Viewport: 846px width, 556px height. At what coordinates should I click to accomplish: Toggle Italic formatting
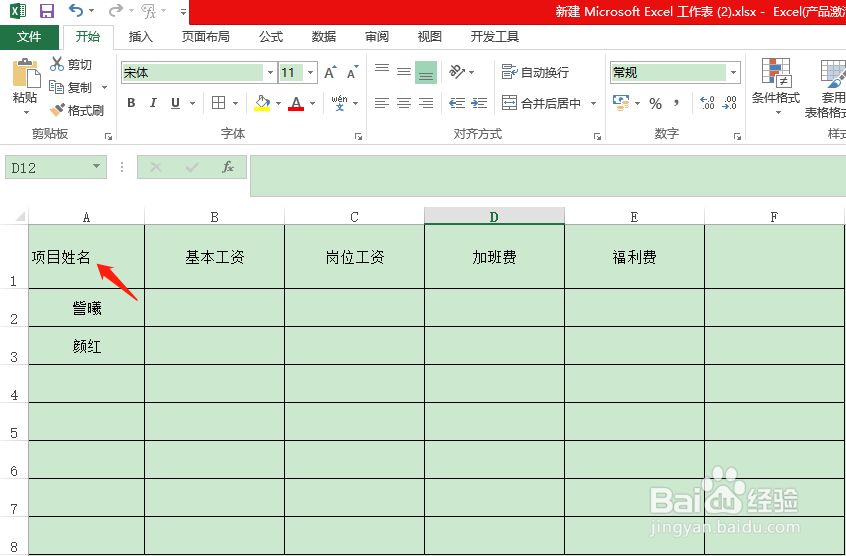pos(153,103)
